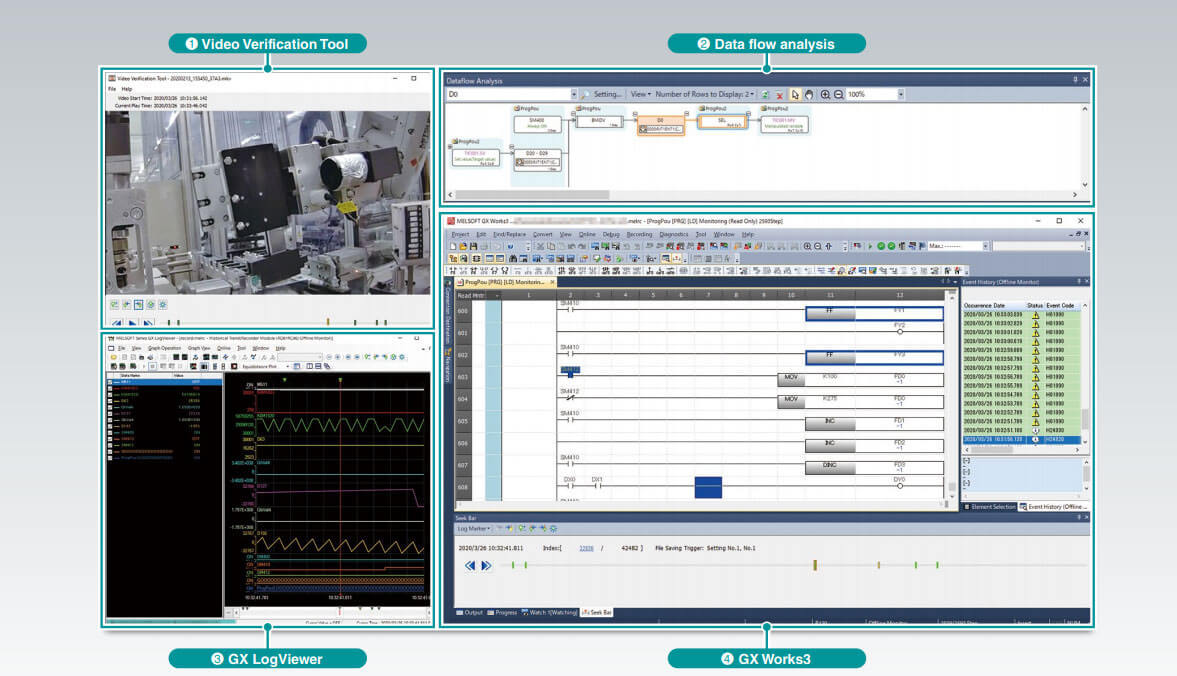Image resolution: width=1177 pixels, height=676 pixels.
Task: Click seek backward arrow in Seek Bar
Action: click(470, 565)
